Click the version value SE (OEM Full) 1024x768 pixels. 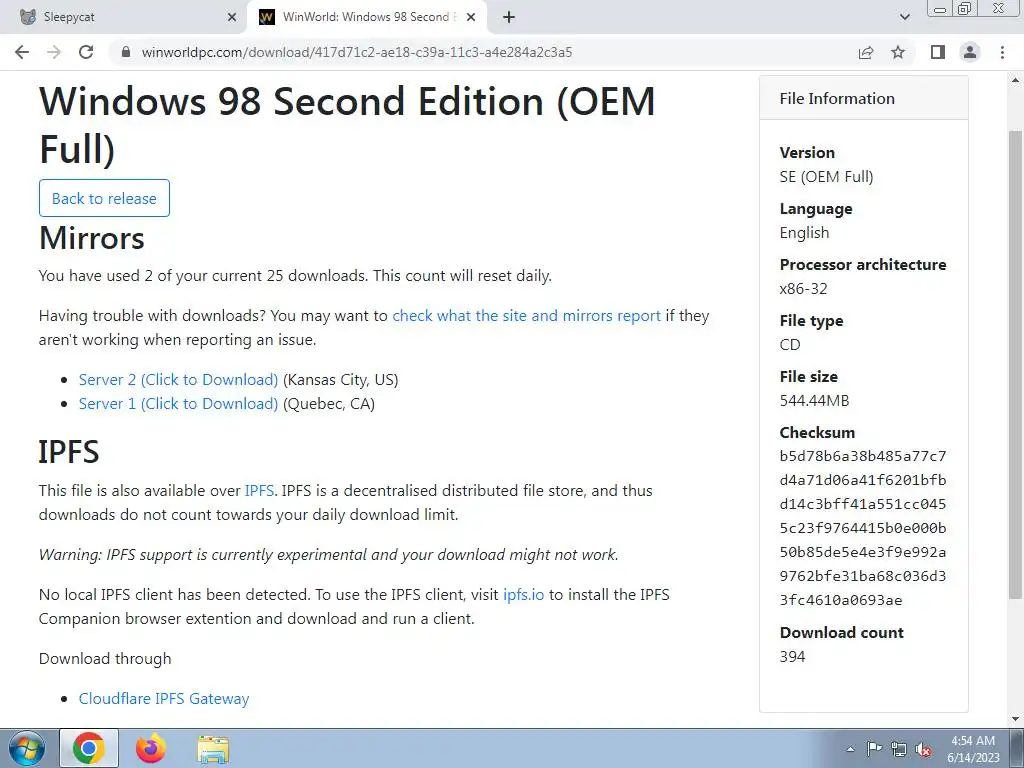(x=826, y=177)
